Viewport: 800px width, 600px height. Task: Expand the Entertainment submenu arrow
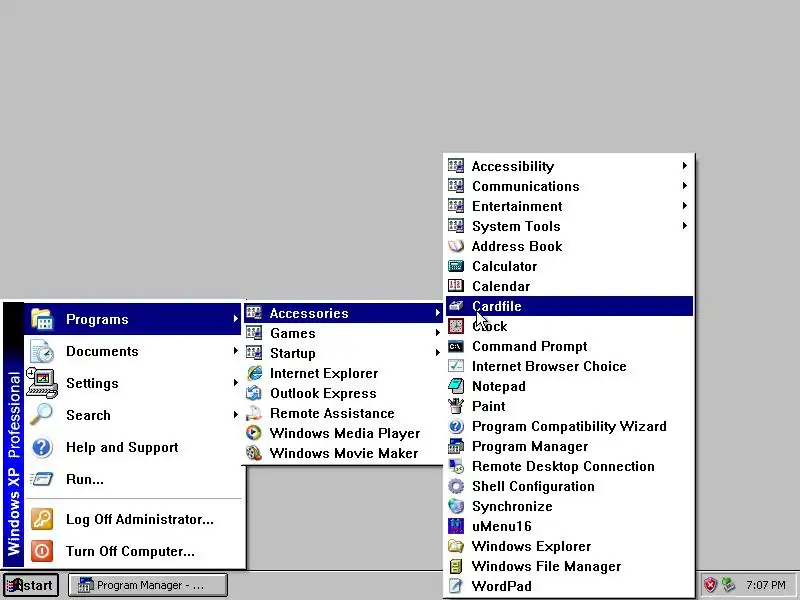pos(685,206)
